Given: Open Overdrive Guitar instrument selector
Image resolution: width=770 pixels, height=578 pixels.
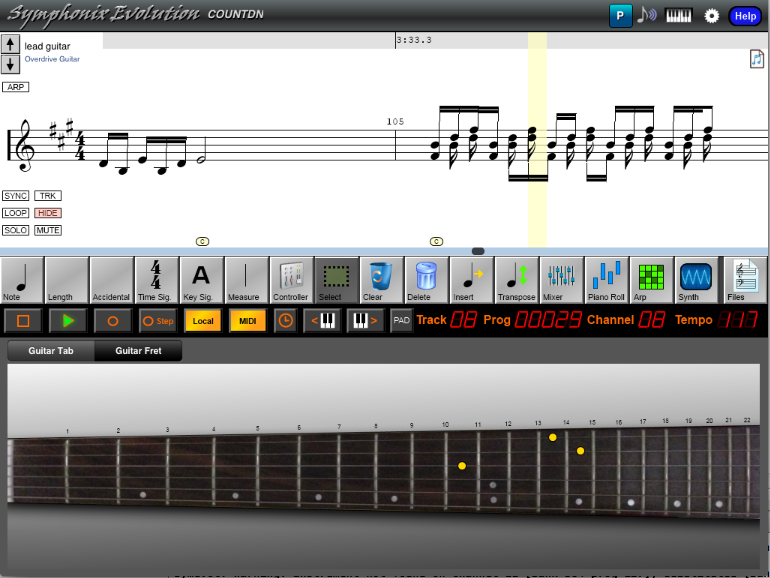Looking at the screenshot, I should (52, 60).
